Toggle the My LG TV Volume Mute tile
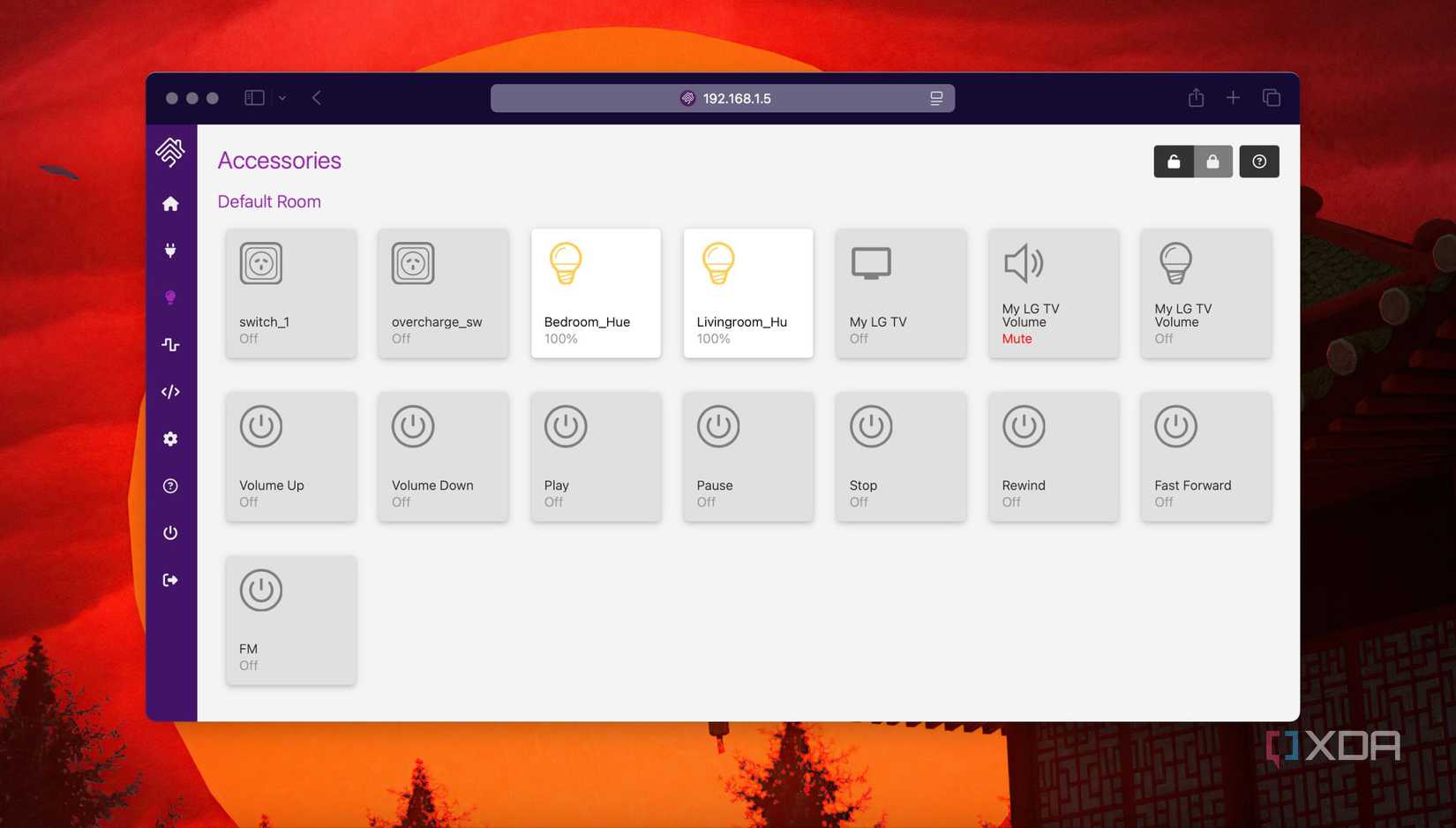Viewport: 1456px width, 828px height. (x=1054, y=293)
